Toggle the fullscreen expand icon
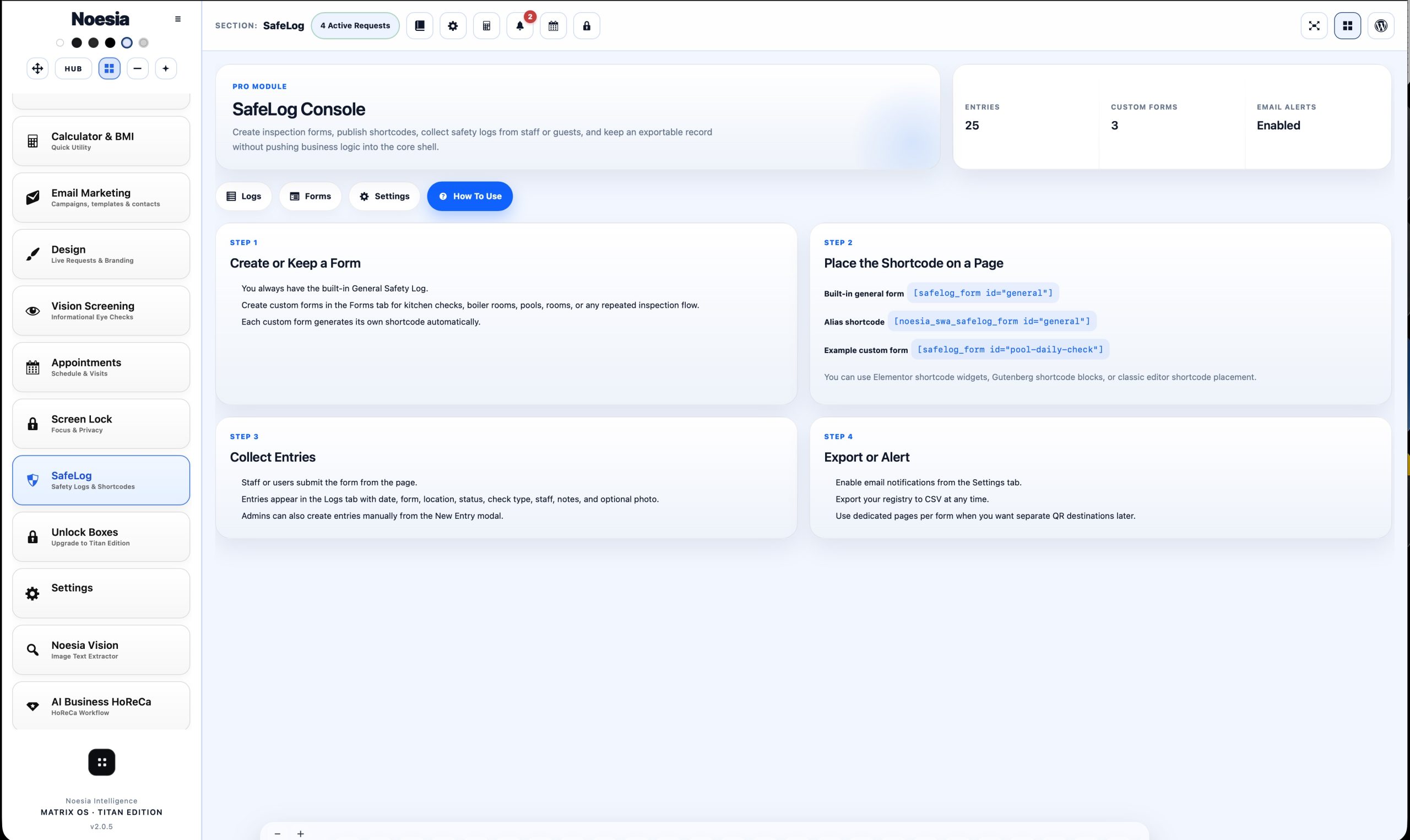The height and width of the screenshot is (840, 1410). click(x=1314, y=25)
